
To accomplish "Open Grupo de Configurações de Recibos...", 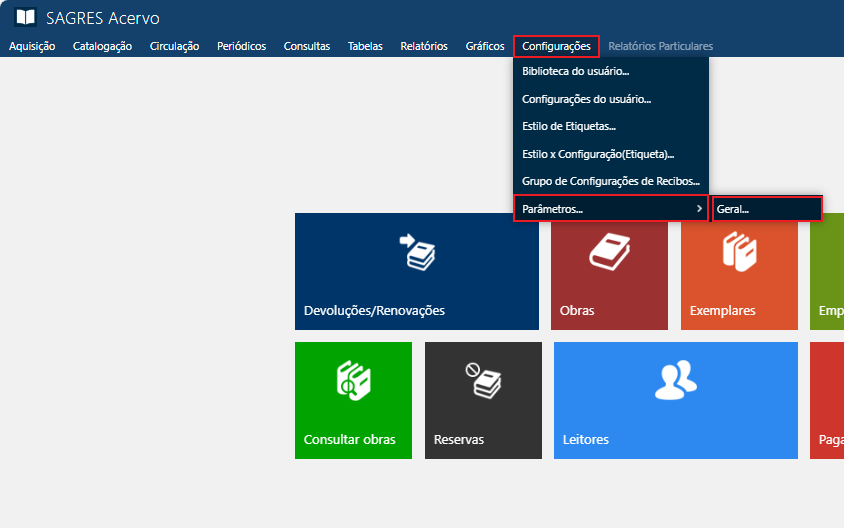I will tap(610, 181).
